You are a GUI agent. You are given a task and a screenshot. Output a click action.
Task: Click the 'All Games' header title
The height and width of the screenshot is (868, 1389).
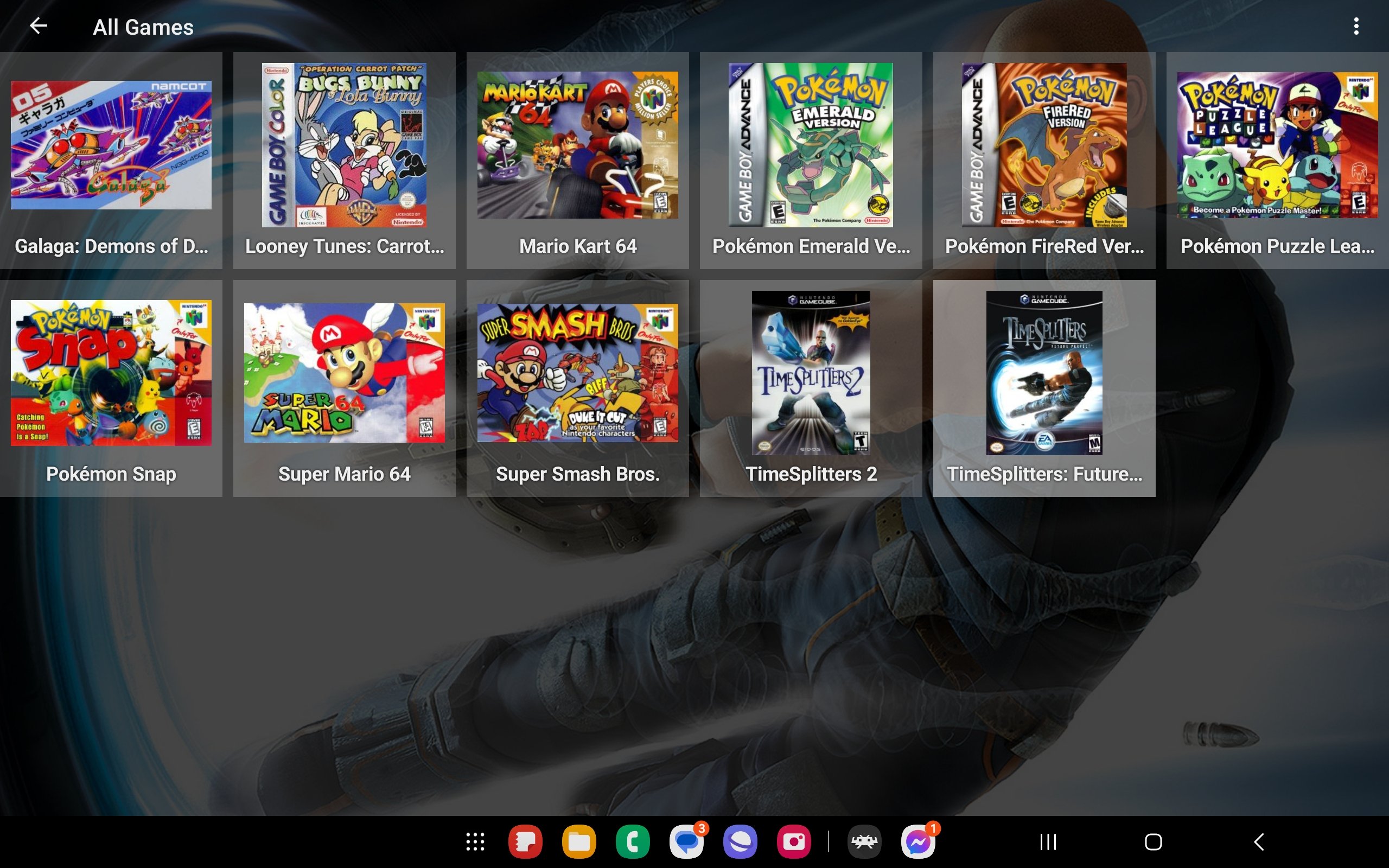pos(143,27)
